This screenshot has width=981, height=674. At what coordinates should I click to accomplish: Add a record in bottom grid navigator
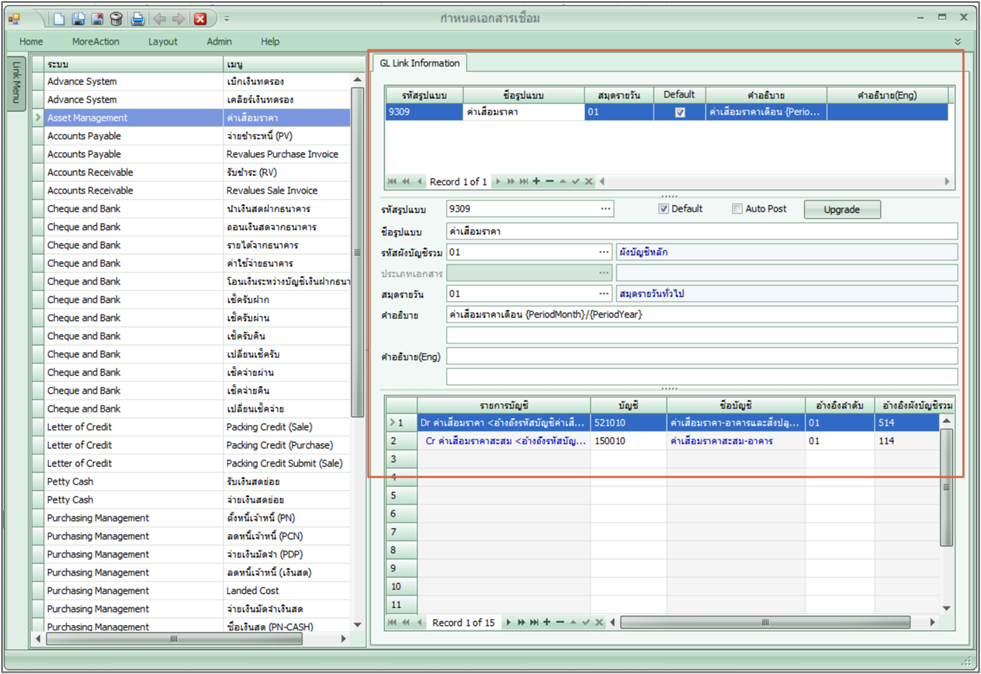pyautogui.click(x=547, y=622)
